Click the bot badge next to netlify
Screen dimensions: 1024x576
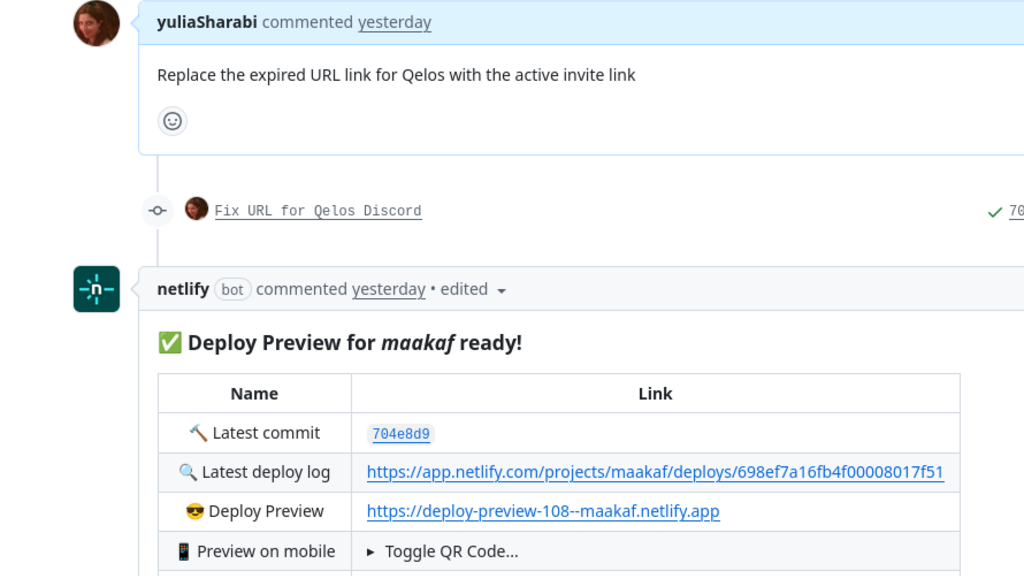(x=232, y=289)
